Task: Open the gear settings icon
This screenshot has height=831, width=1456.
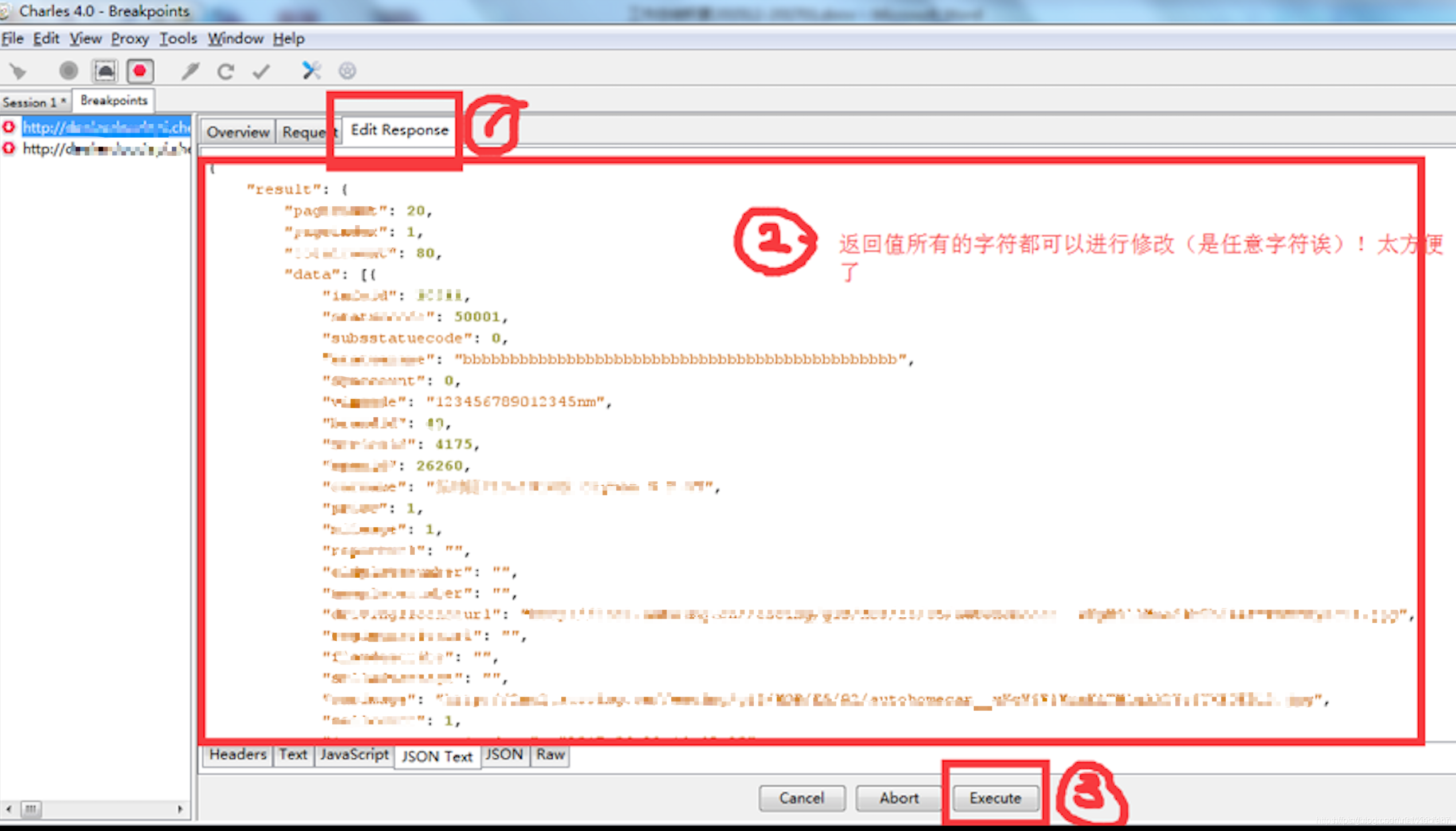Action: [x=347, y=71]
